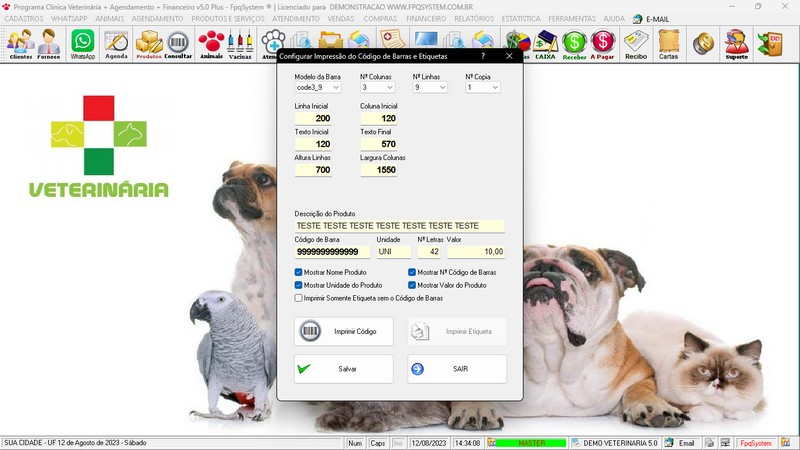Open the VENDAS menu
Viewport: 800px width, 450px height.
coord(341,19)
